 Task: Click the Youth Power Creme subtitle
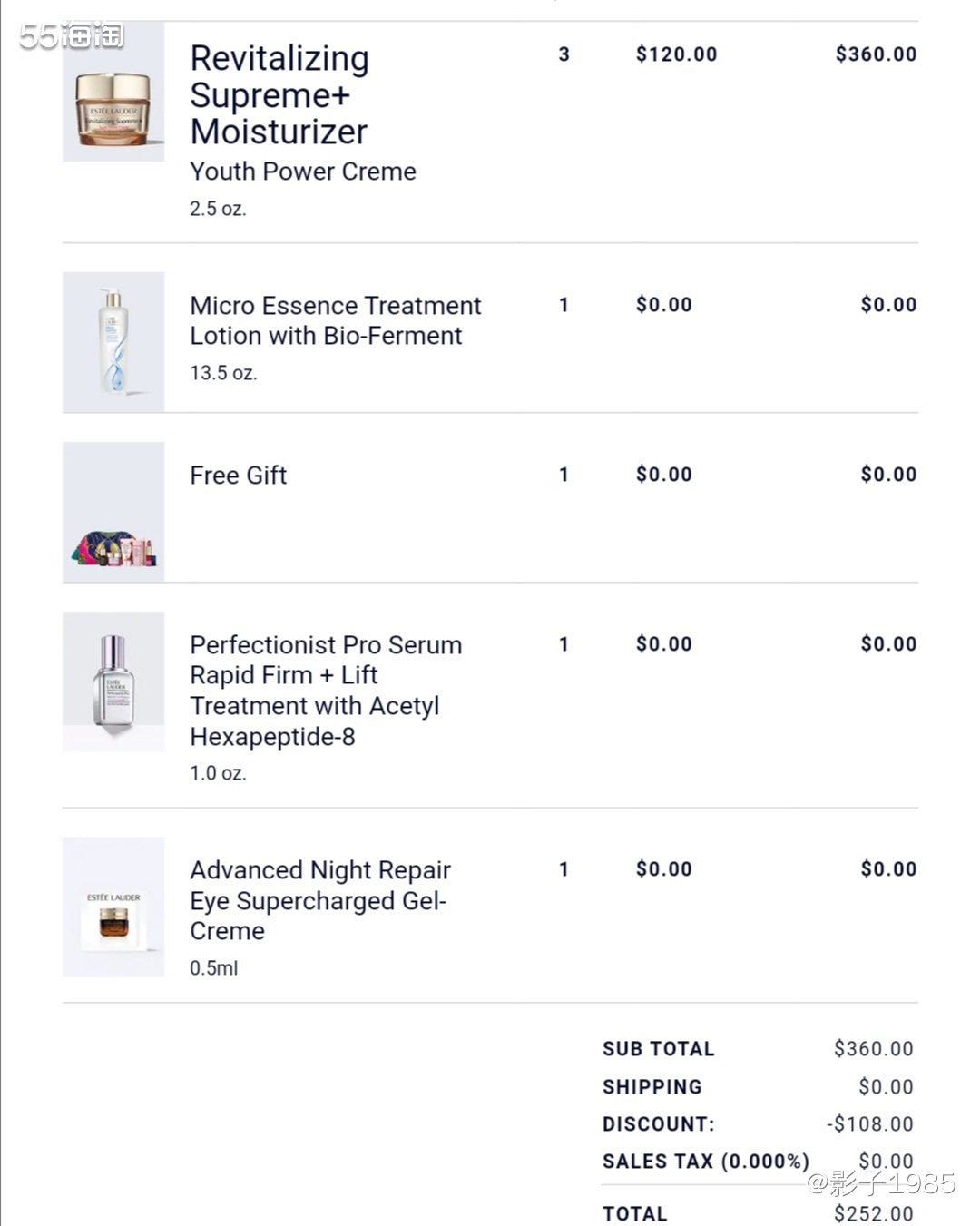click(302, 172)
